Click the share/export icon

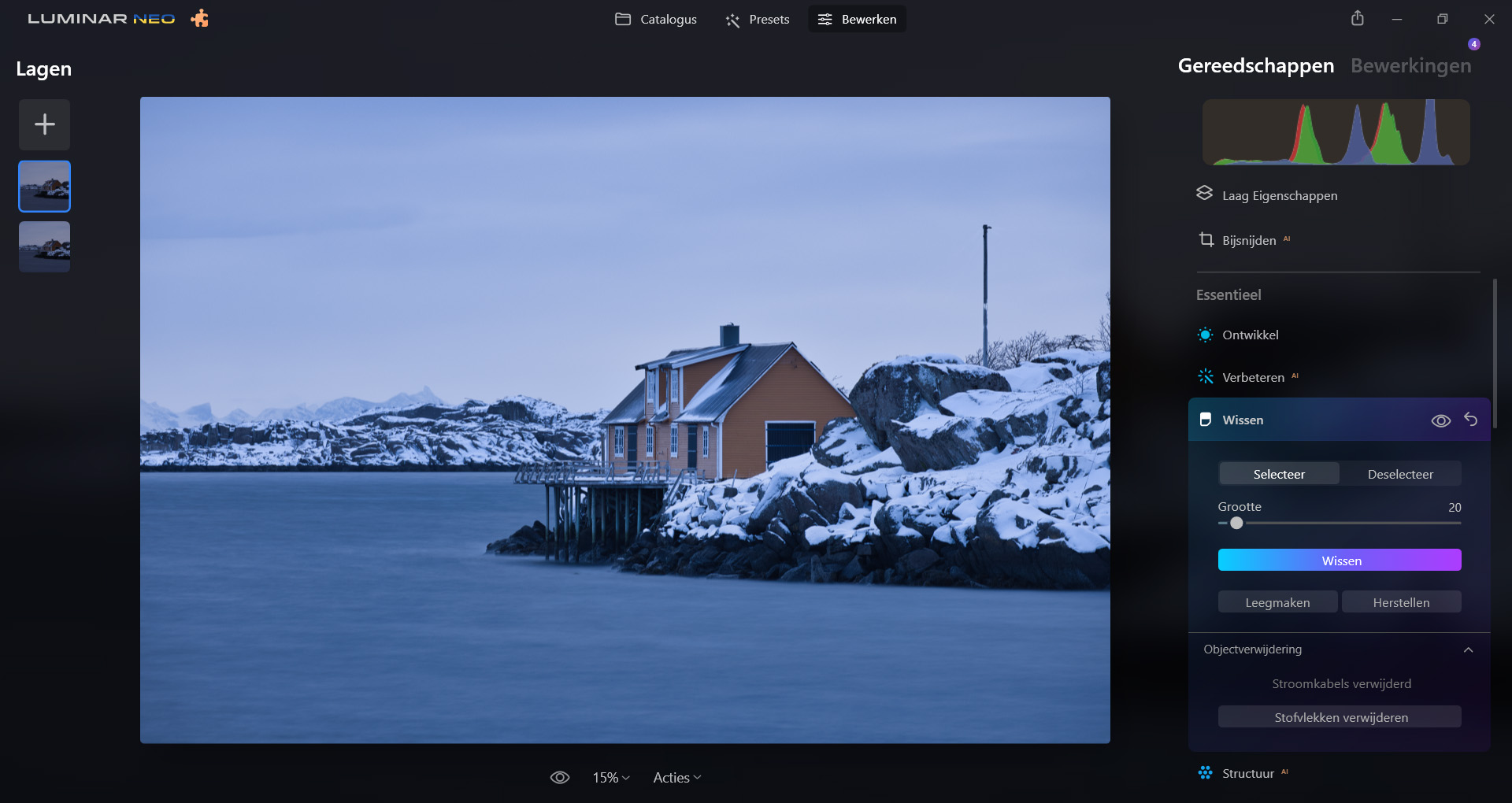[1358, 18]
